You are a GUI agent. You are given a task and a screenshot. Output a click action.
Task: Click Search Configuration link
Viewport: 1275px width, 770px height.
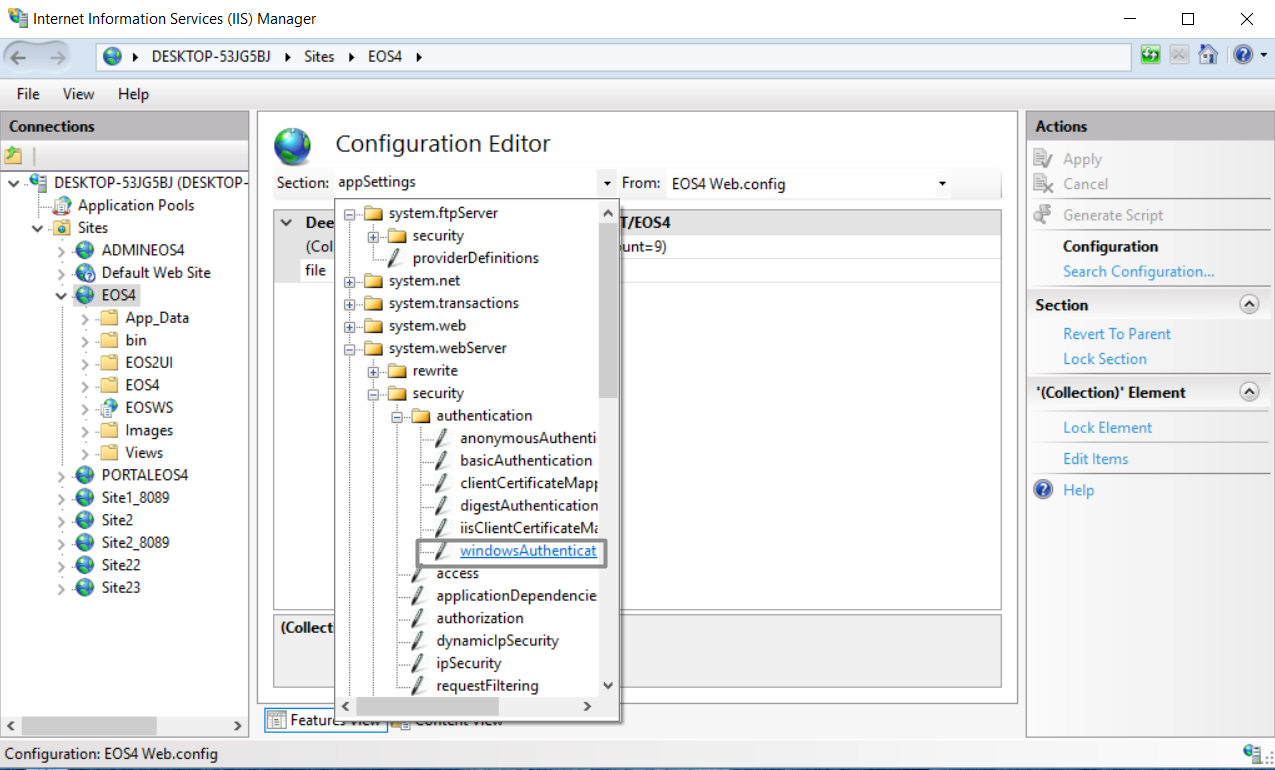pos(1138,271)
